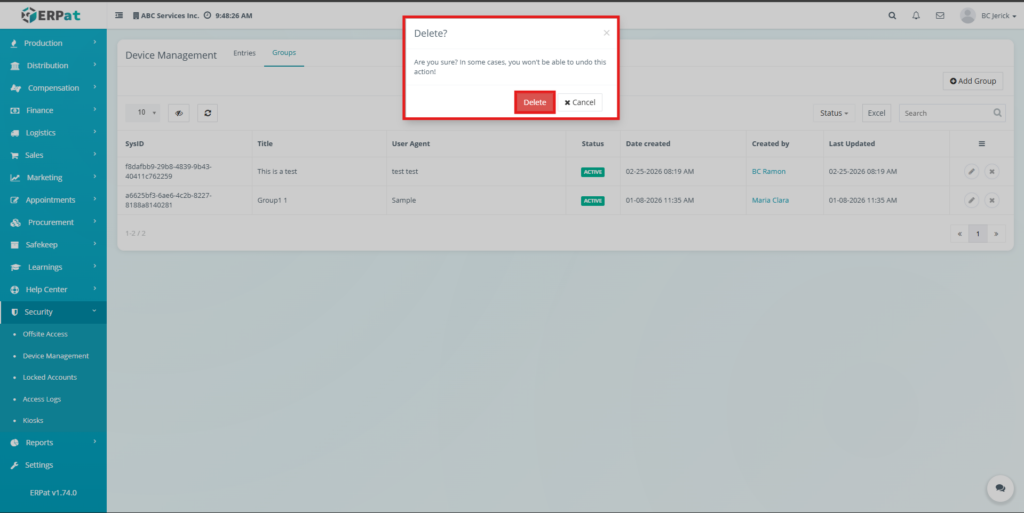Click the refresh table icon

(207, 113)
